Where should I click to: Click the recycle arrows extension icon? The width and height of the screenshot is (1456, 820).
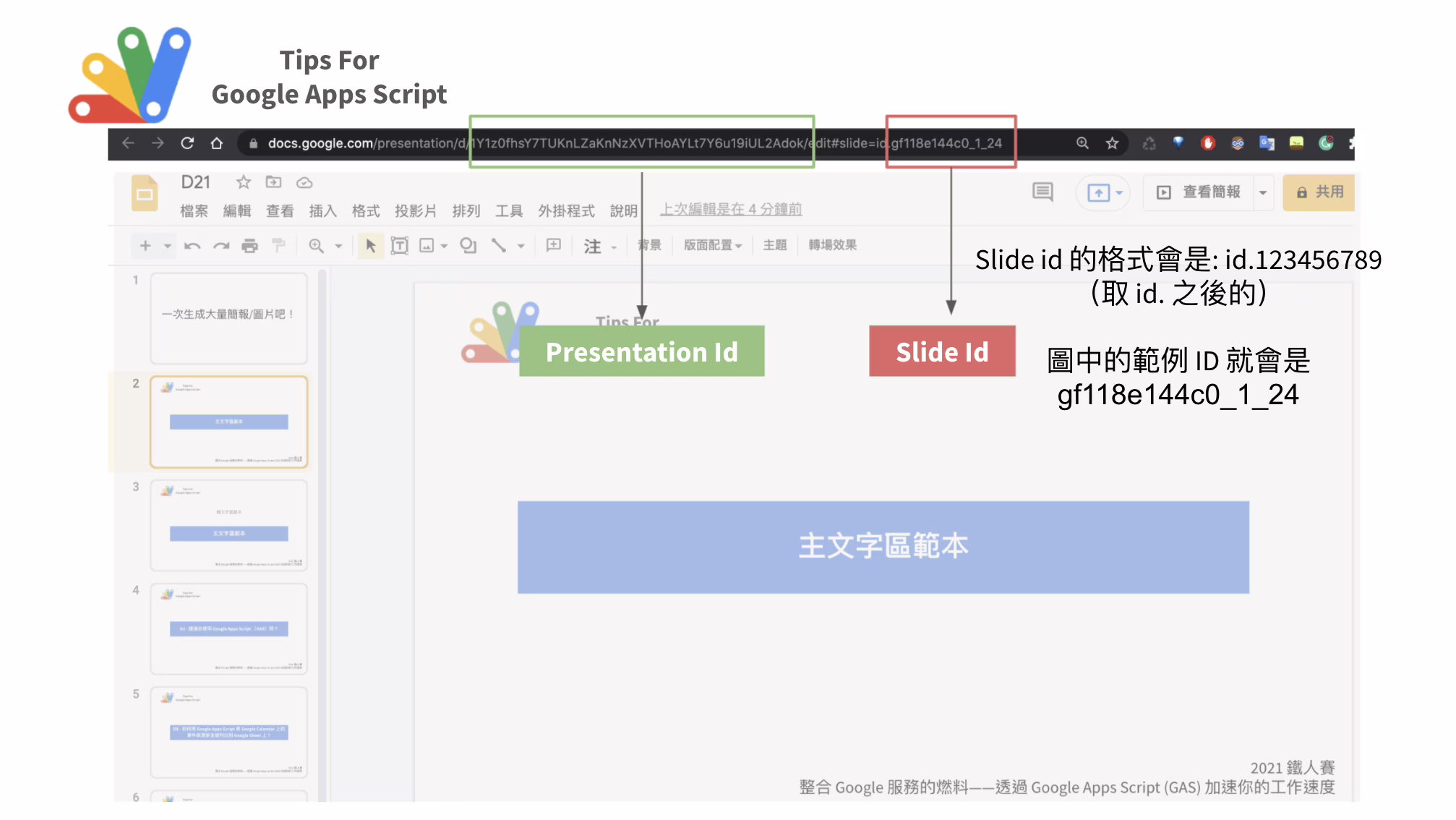click(x=1149, y=143)
